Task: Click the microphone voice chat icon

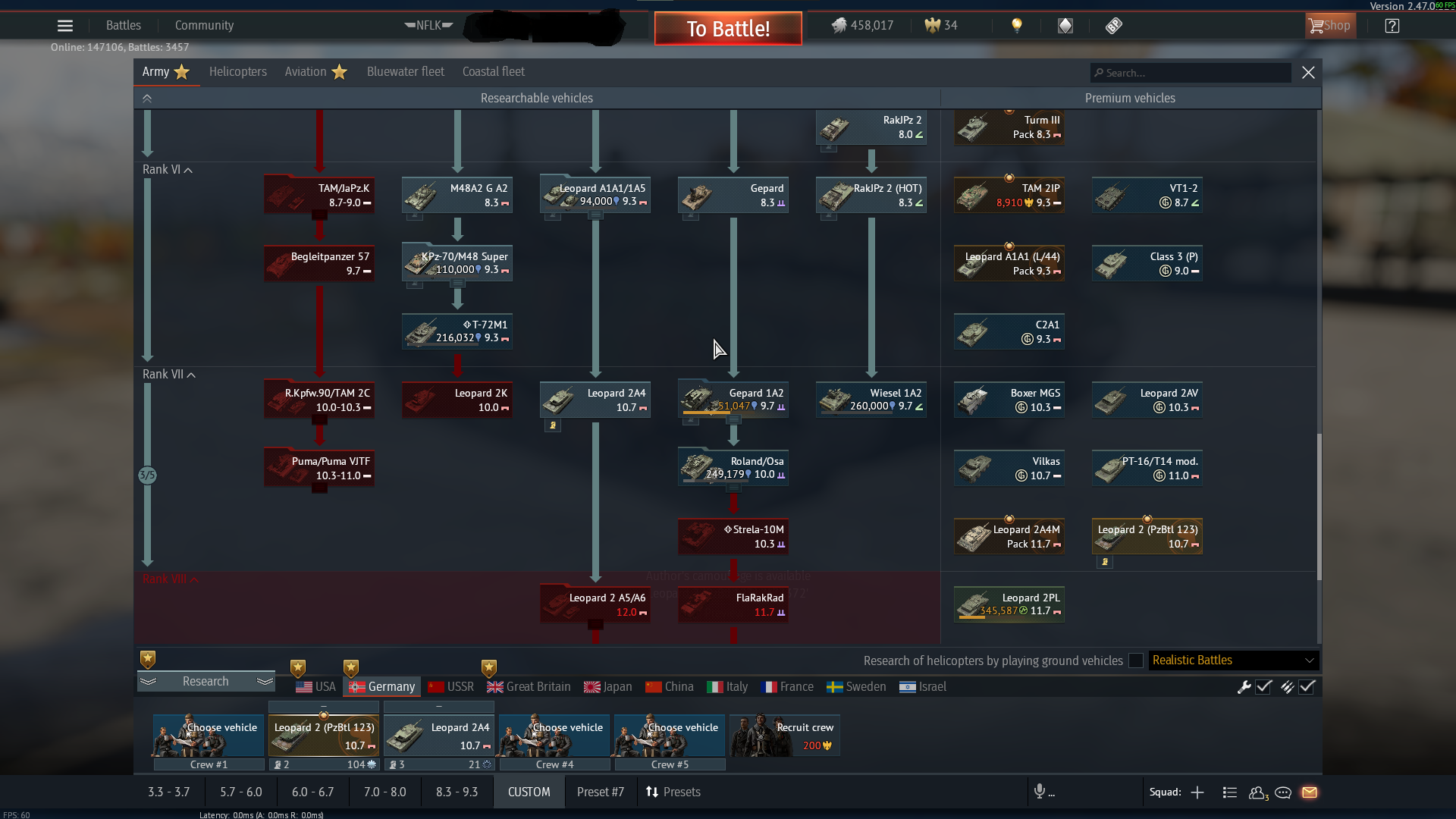Action: point(1040,792)
